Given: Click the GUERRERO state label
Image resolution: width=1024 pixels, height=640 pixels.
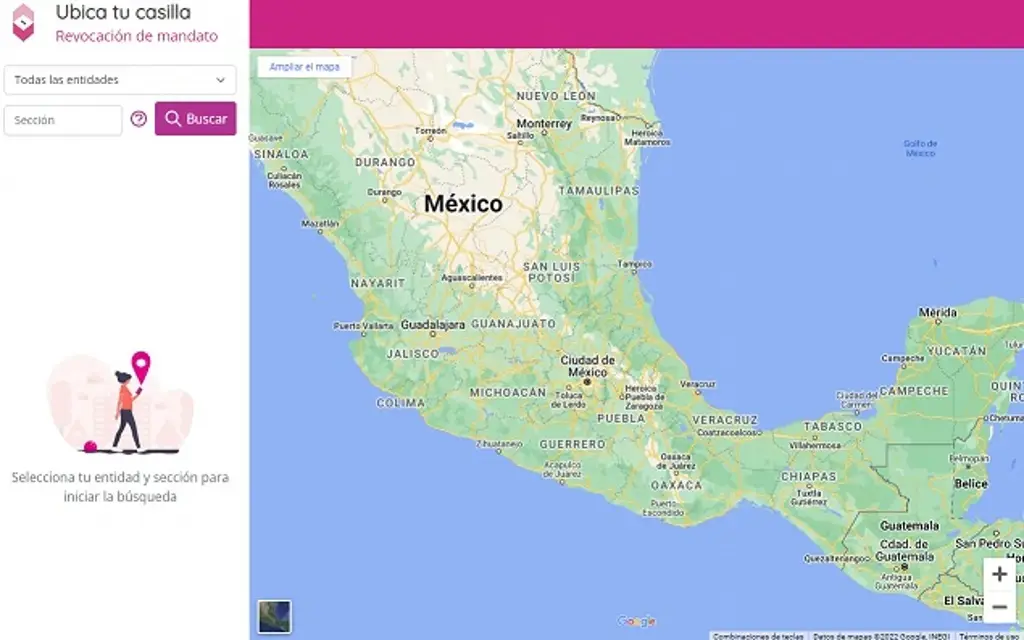Looking at the screenshot, I should [572, 444].
